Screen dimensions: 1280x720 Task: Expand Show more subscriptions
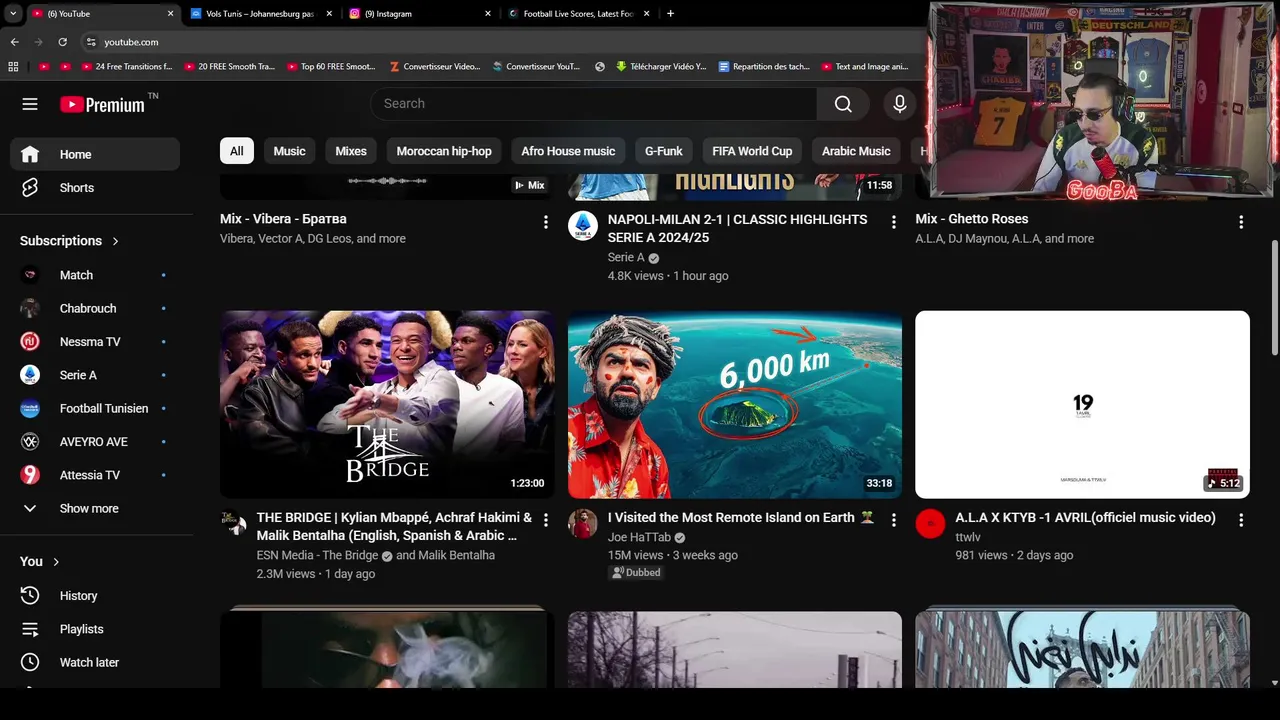[x=95, y=508]
